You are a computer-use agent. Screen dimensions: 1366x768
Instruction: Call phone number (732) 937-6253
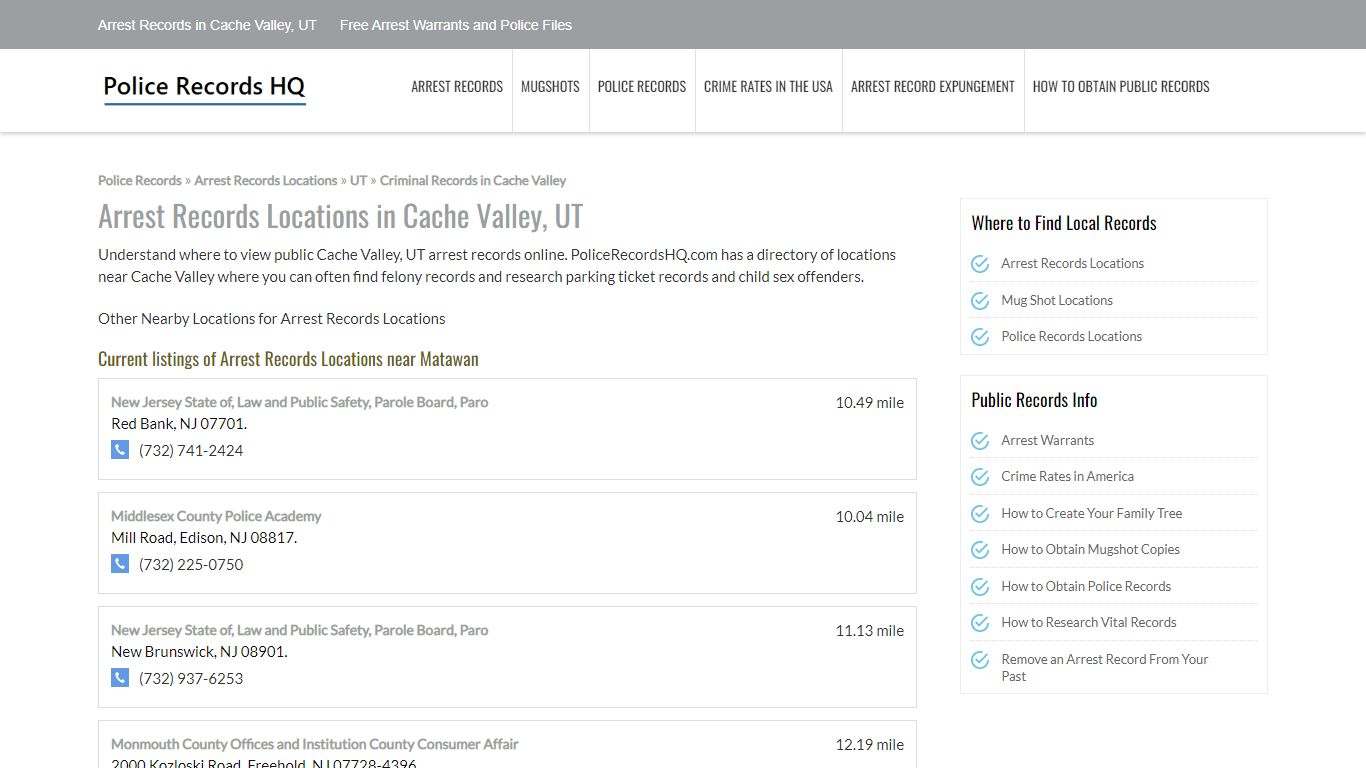(191, 679)
